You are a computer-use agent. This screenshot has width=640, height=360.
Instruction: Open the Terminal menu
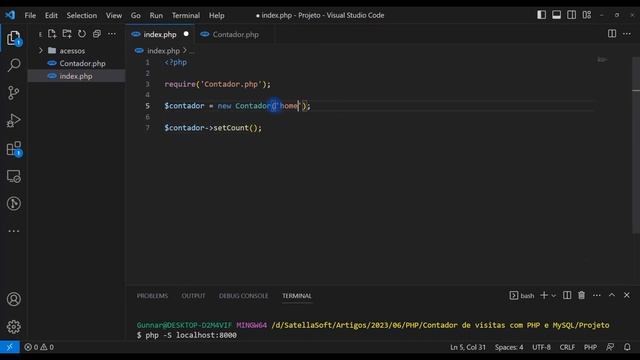[x=186, y=15]
